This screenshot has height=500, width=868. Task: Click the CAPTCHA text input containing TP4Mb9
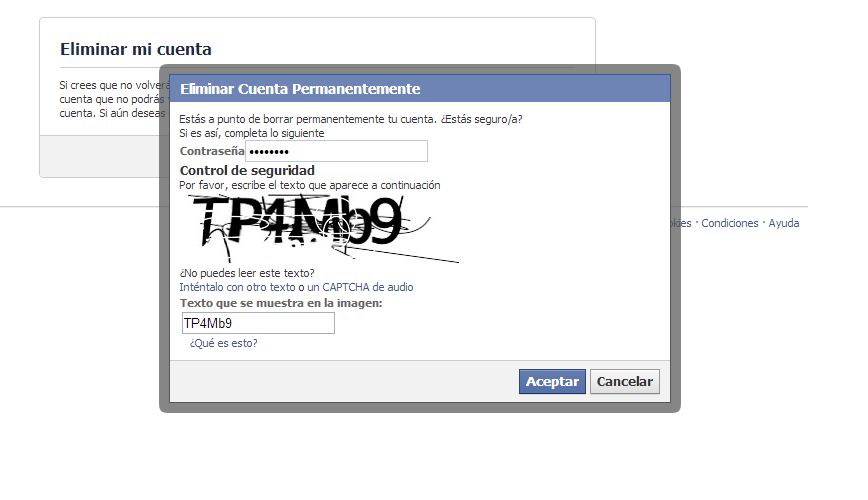[258, 323]
